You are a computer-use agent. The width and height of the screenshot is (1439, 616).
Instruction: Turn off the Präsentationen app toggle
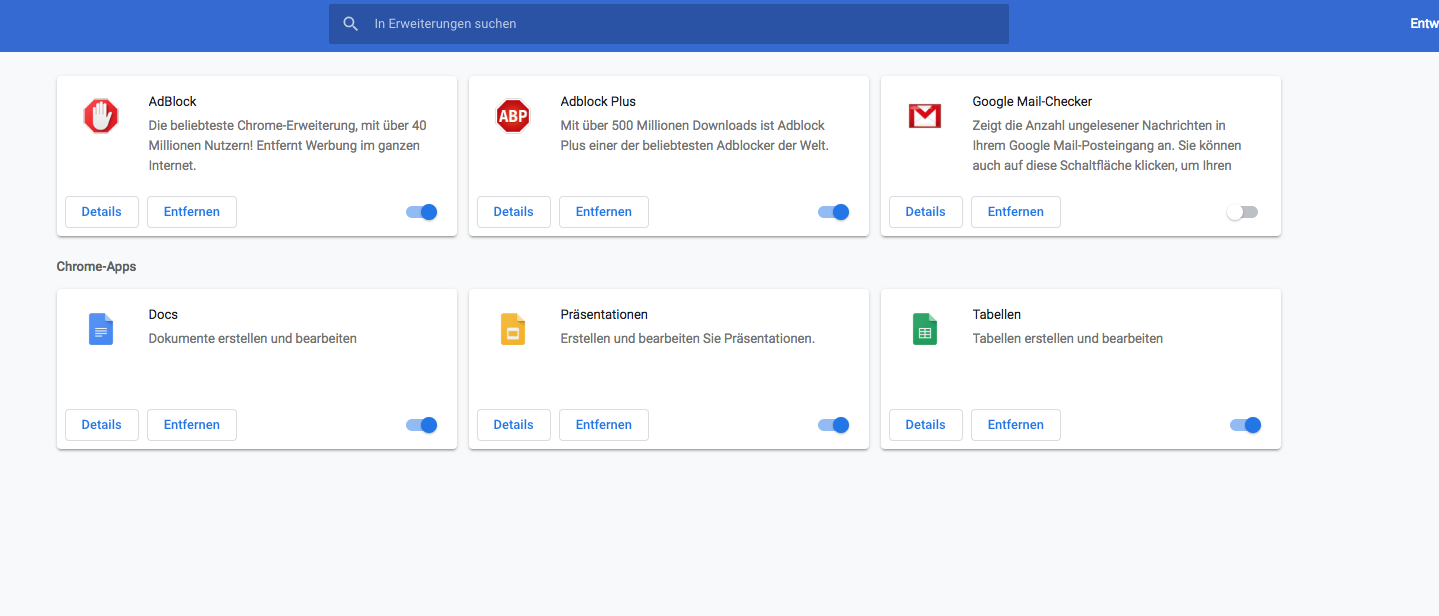[834, 425]
